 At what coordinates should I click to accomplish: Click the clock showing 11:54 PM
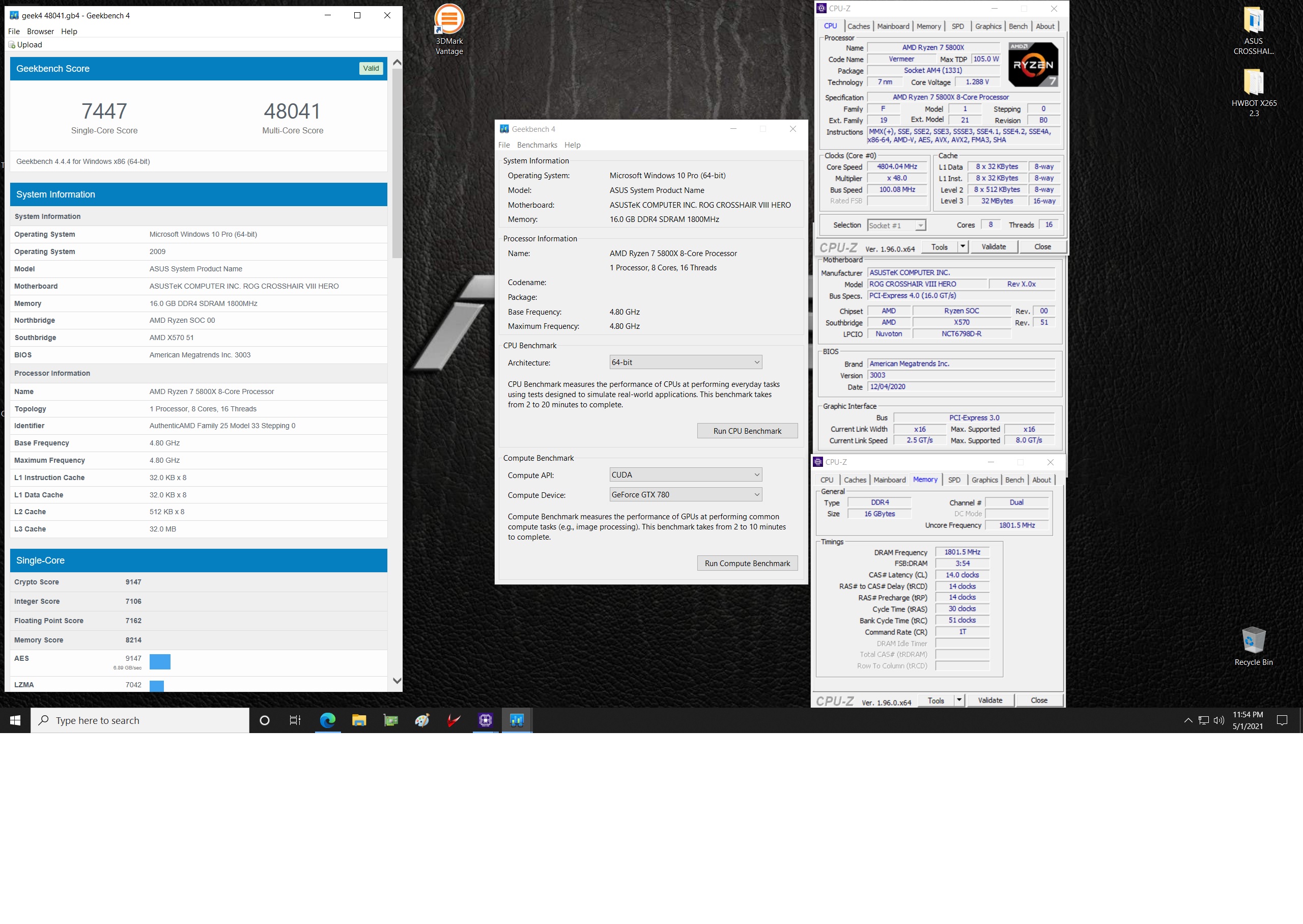point(1248,715)
